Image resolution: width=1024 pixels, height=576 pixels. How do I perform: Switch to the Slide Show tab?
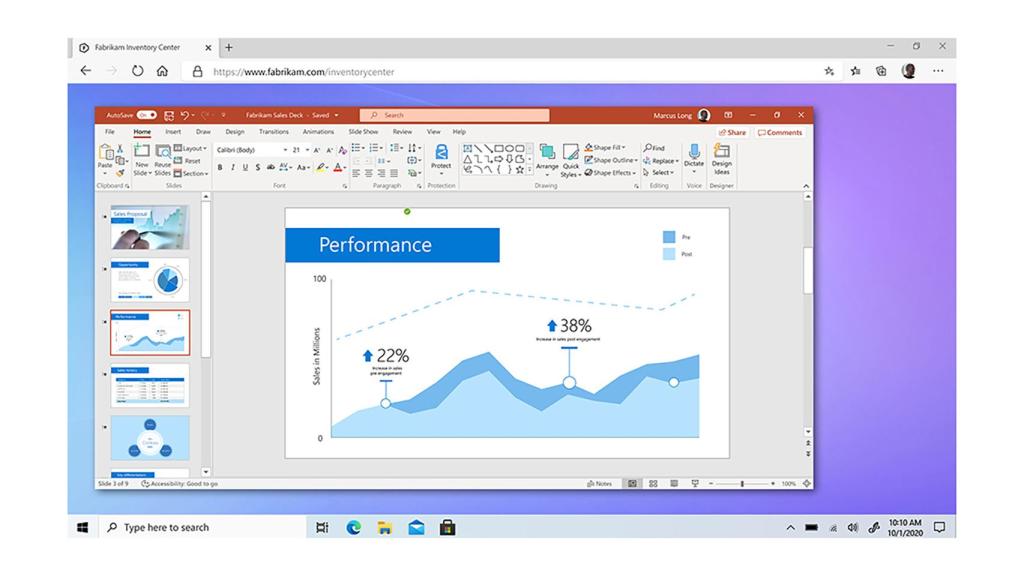point(363,132)
